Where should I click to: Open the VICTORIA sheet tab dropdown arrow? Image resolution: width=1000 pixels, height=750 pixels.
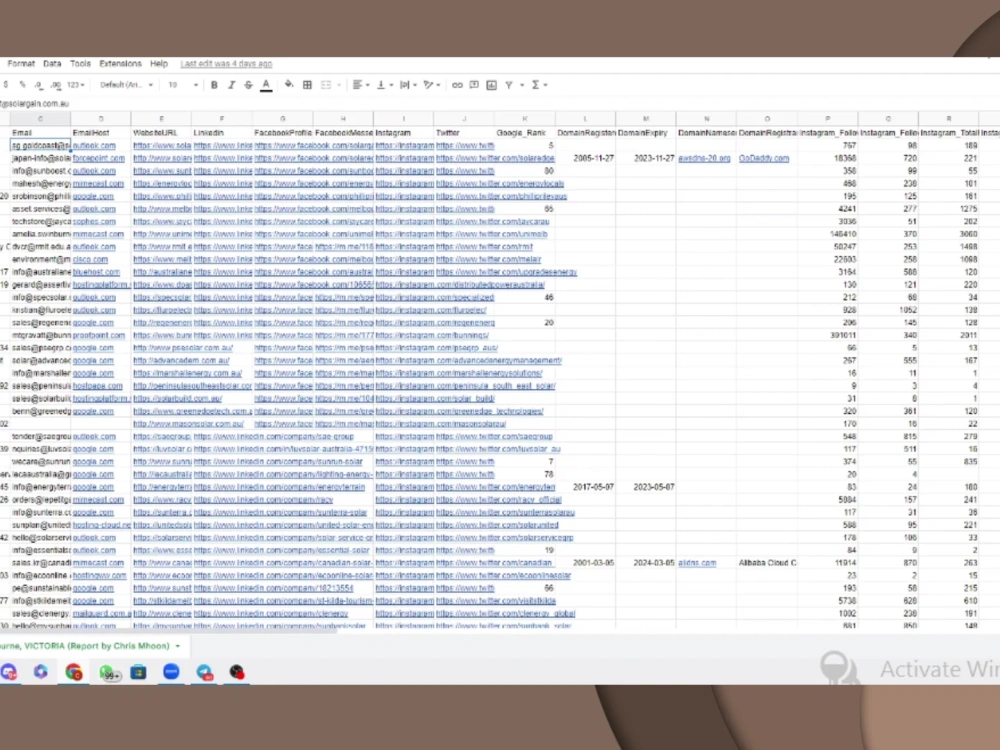click(178, 646)
